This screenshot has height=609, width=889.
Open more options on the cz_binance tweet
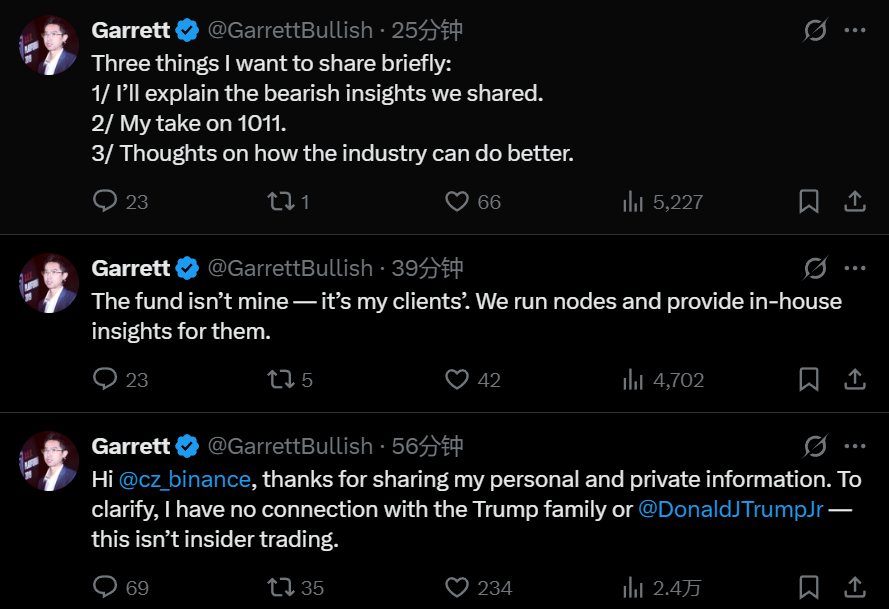tap(855, 446)
